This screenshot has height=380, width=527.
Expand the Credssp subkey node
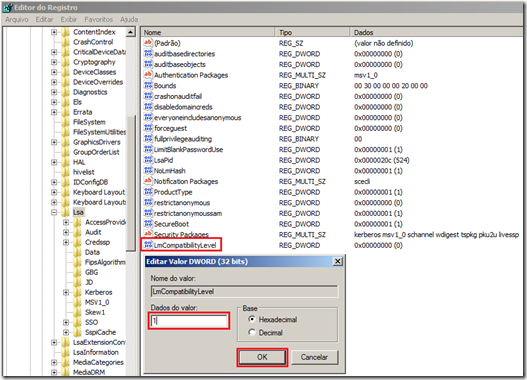pyautogui.click(x=66, y=242)
